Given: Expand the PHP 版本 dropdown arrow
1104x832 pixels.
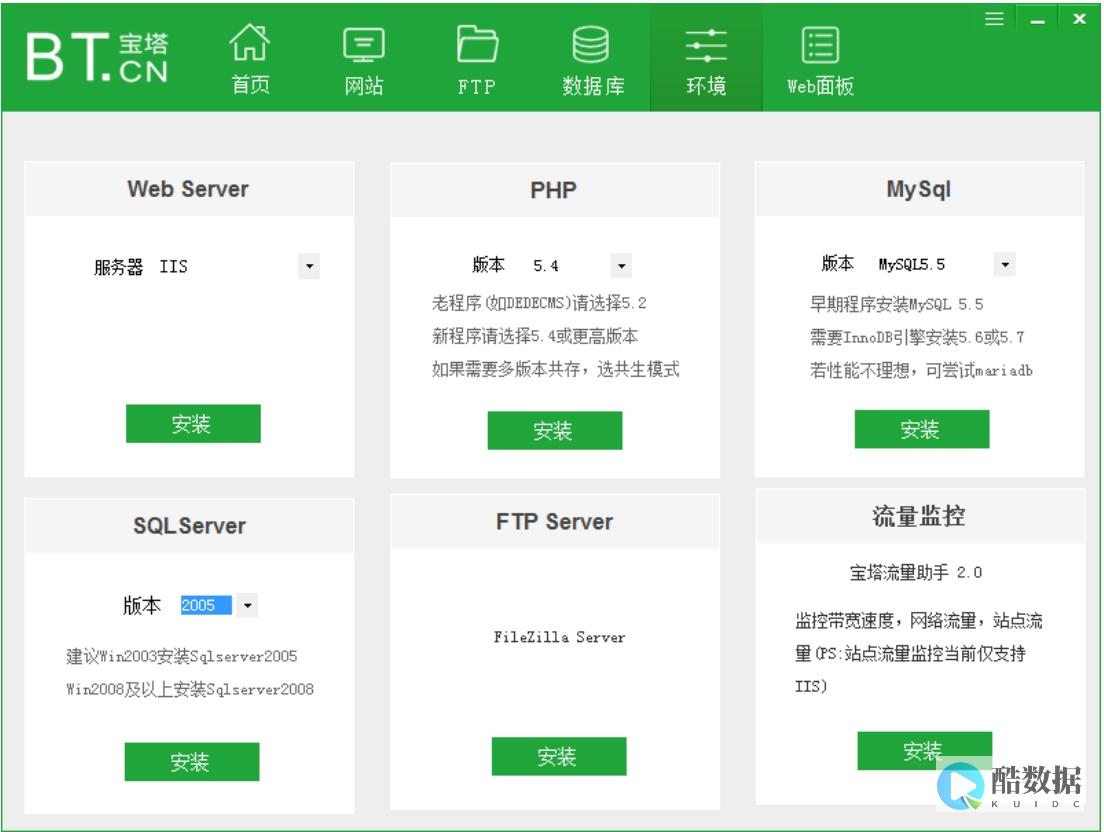Looking at the screenshot, I should pyautogui.click(x=621, y=265).
